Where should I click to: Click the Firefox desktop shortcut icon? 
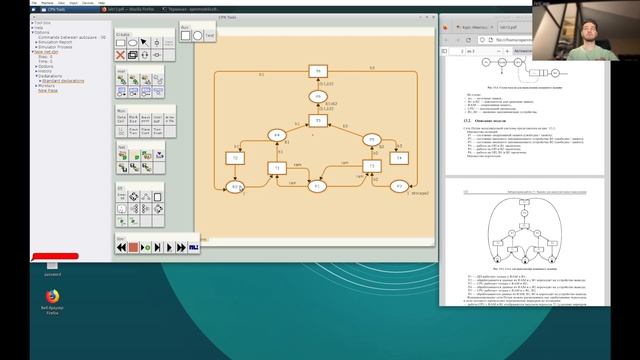tap(52, 297)
